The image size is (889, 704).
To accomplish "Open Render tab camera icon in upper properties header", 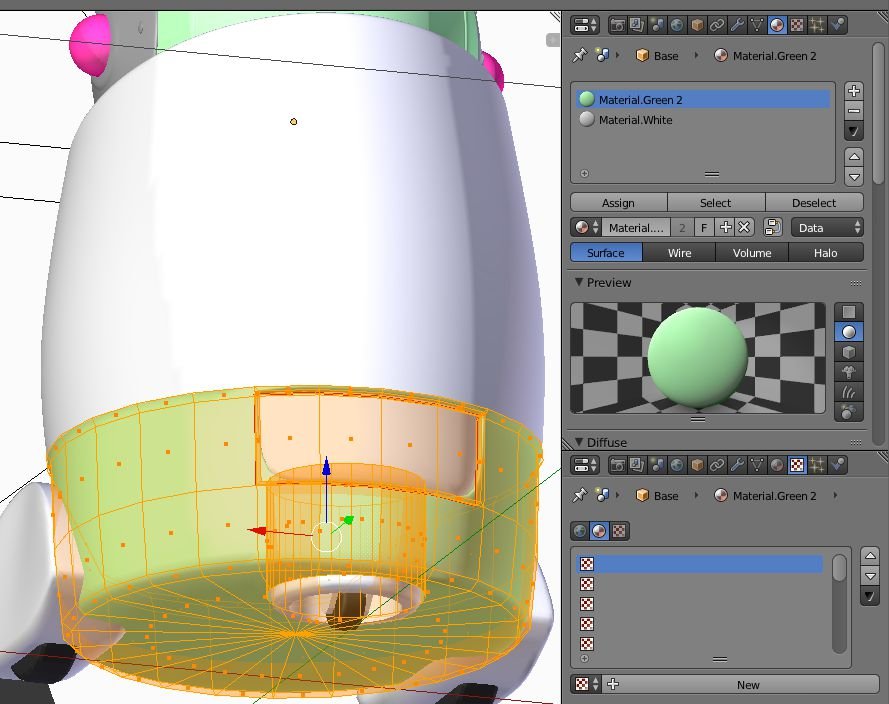I will [618, 25].
